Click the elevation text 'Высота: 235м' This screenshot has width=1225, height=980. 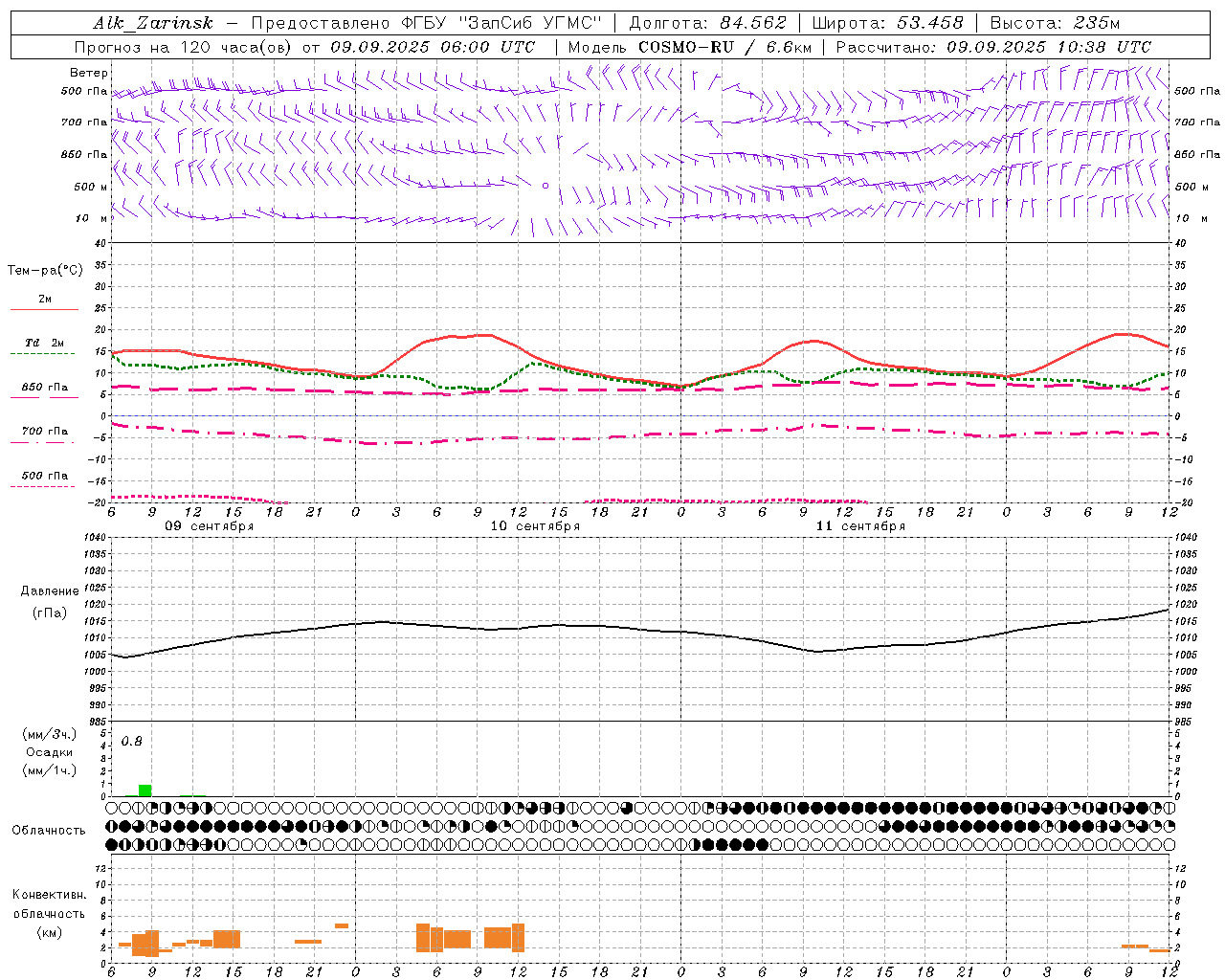1055,23
